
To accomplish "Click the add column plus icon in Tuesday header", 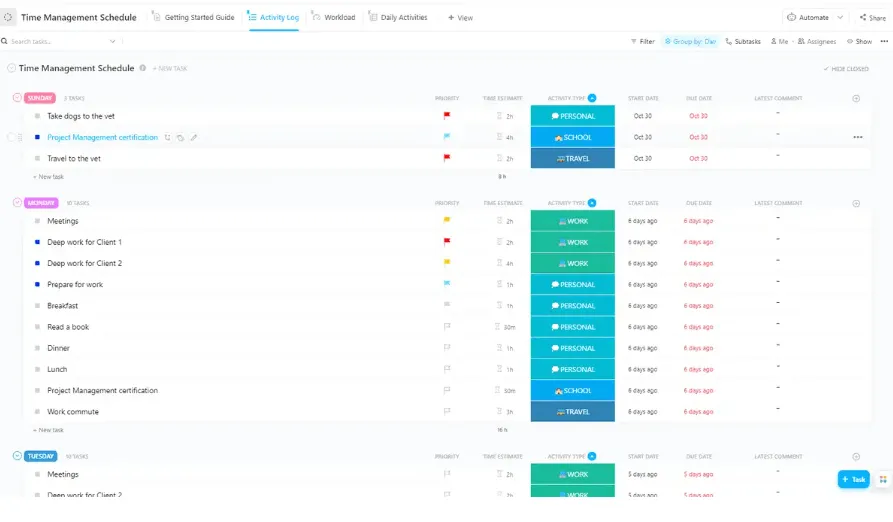I will point(856,457).
